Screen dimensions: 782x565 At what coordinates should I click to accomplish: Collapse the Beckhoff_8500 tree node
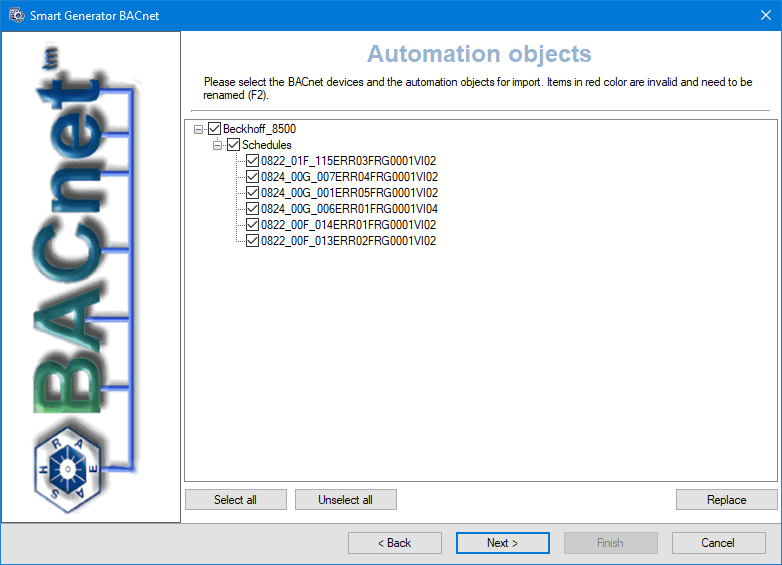click(x=199, y=129)
